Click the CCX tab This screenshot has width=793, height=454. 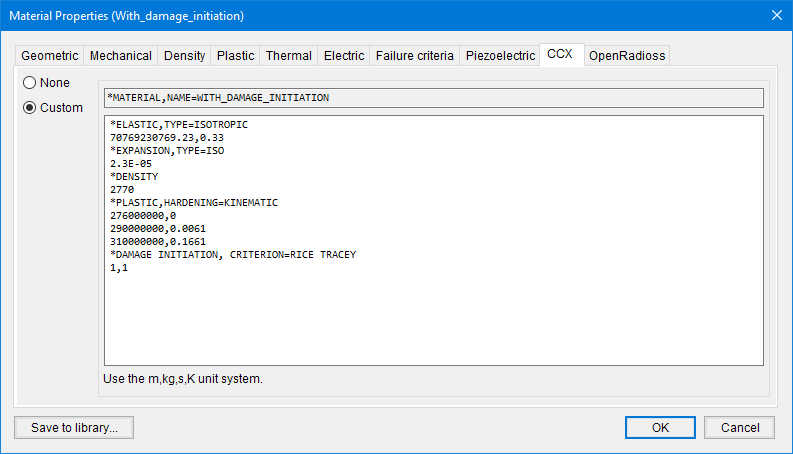pyautogui.click(x=560, y=54)
